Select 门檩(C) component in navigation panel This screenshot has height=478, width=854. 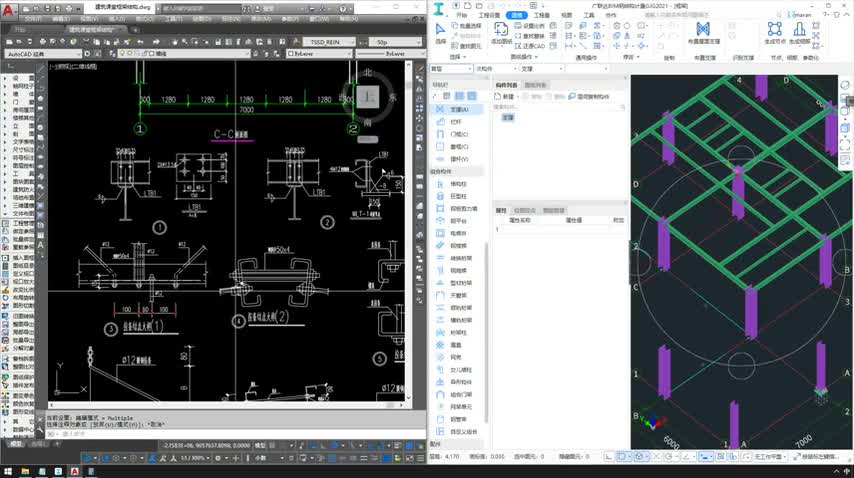(459, 134)
